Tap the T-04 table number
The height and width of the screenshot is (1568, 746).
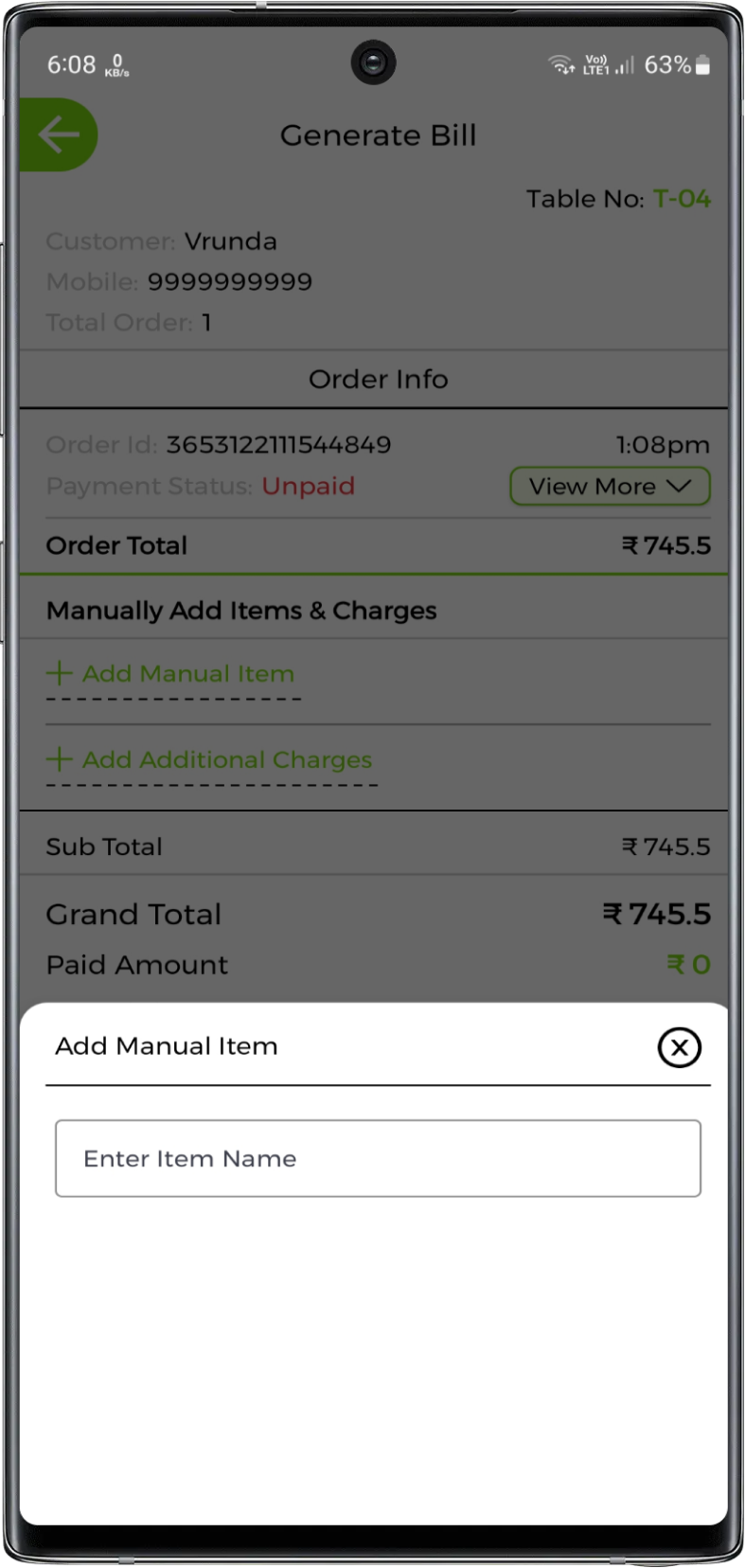click(x=682, y=199)
